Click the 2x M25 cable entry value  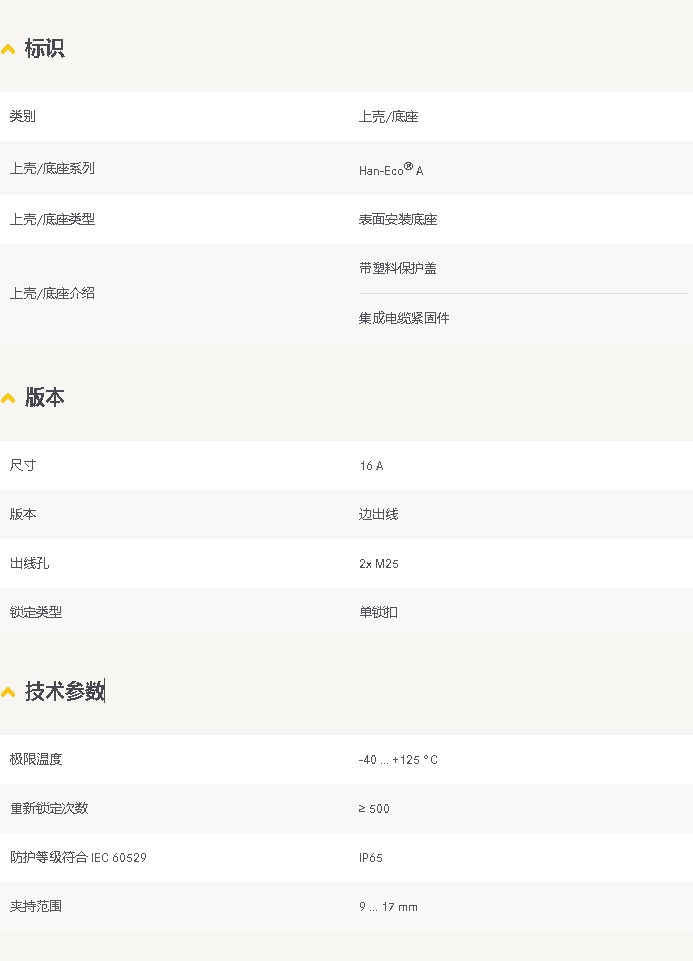click(x=379, y=564)
